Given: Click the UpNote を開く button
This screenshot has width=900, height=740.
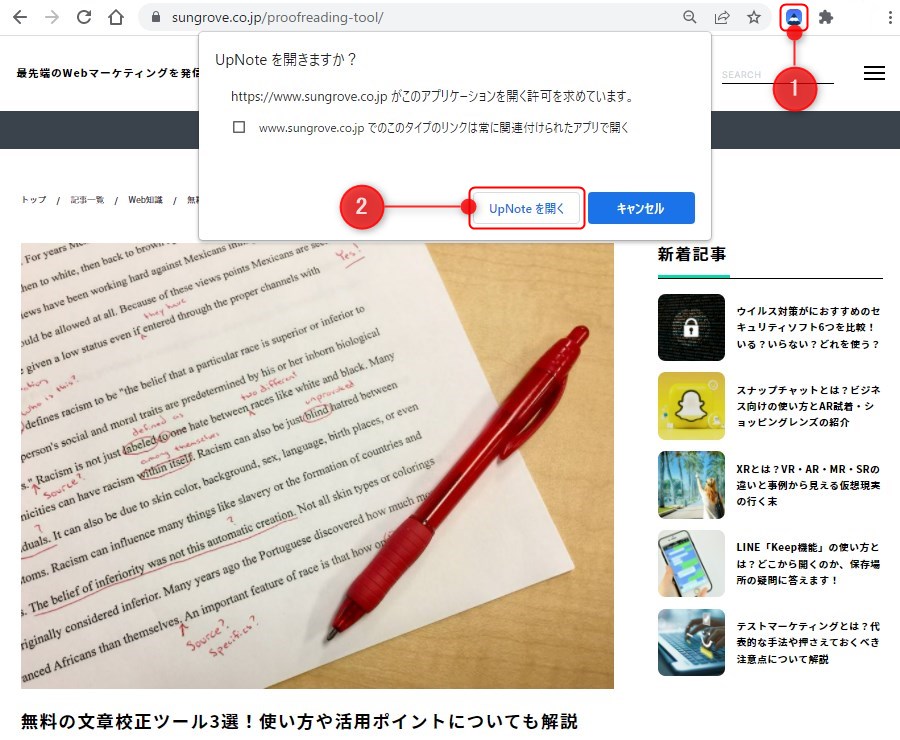Looking at the screenshot, I should [x=527, y=208].
